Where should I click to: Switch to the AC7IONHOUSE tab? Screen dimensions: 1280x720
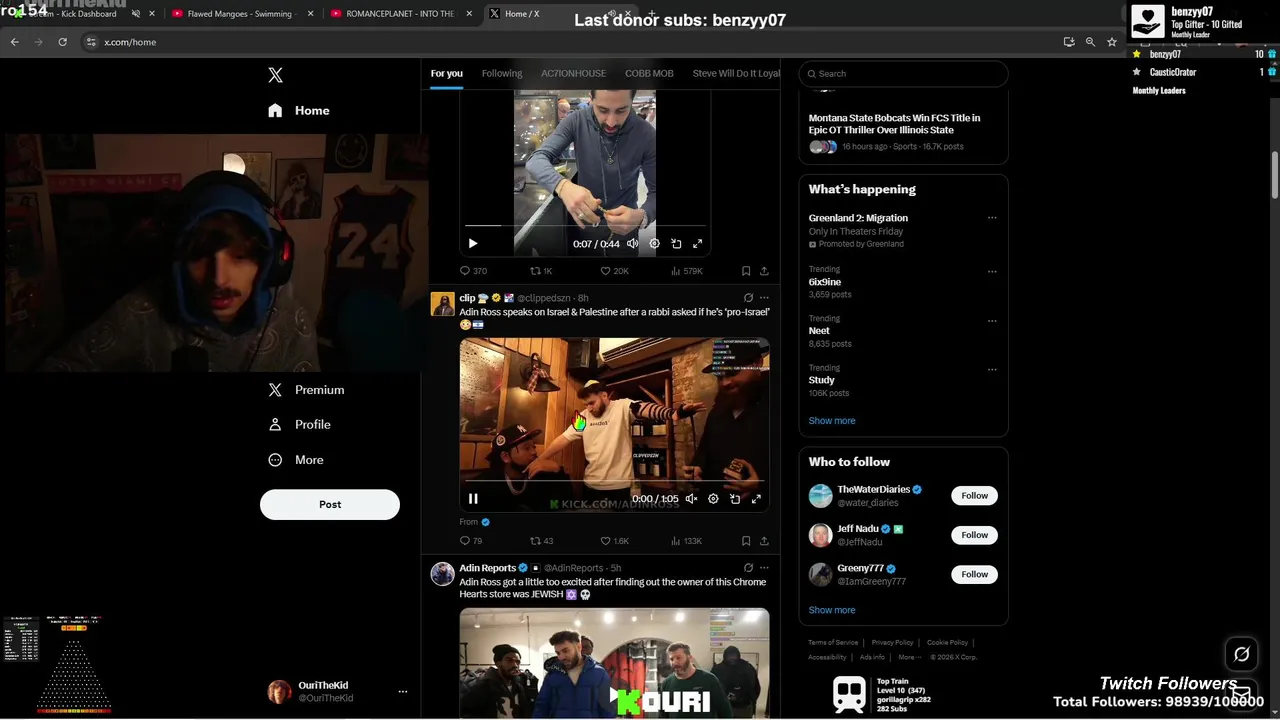(x=573, y=73)
